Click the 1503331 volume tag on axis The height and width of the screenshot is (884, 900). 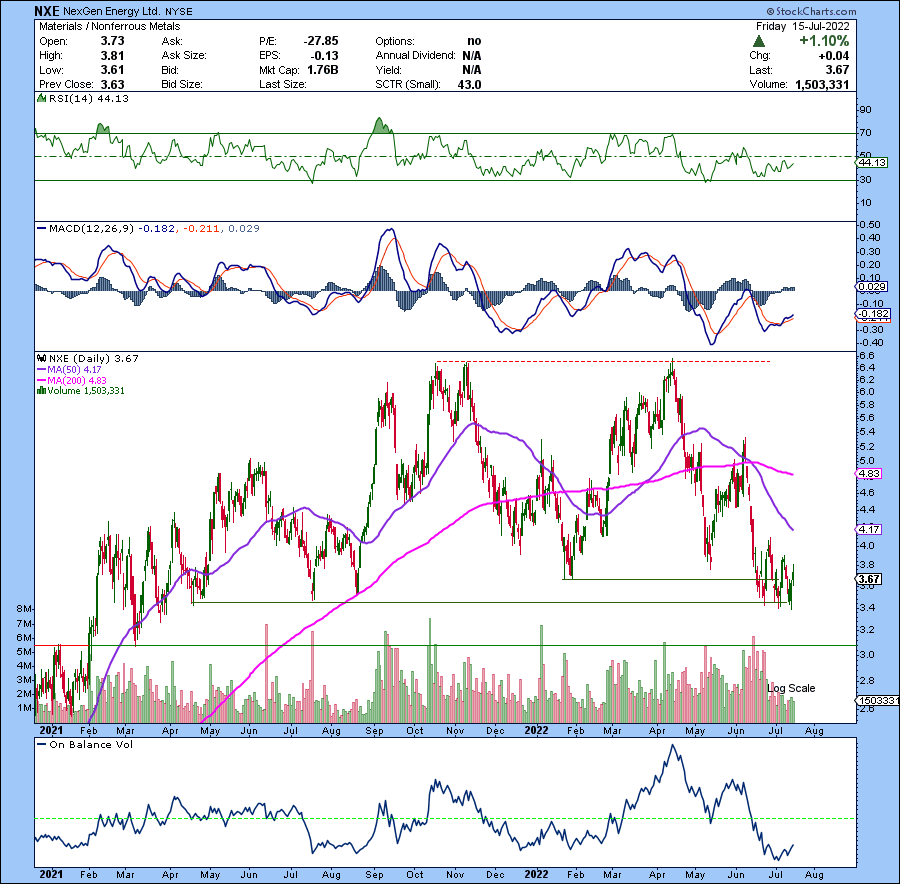click(878, 701)
